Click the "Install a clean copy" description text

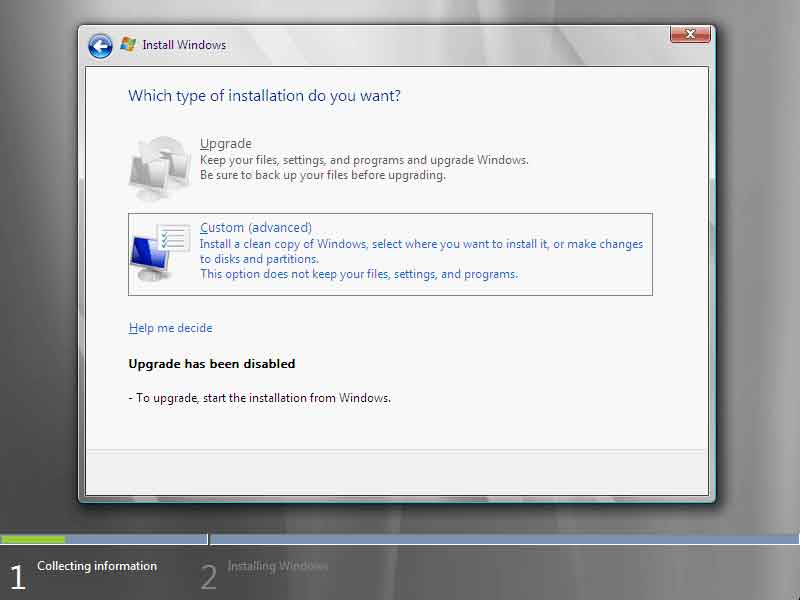(421, 244)
